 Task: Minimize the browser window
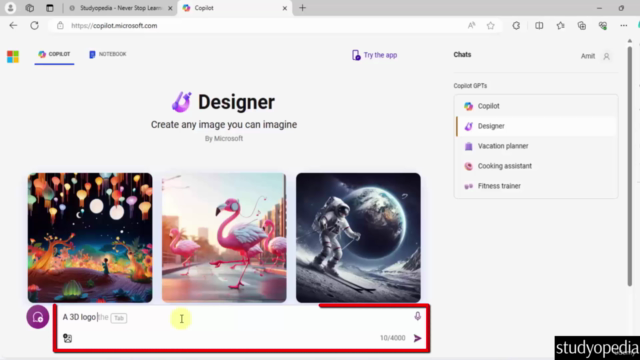tap(599, 8)
